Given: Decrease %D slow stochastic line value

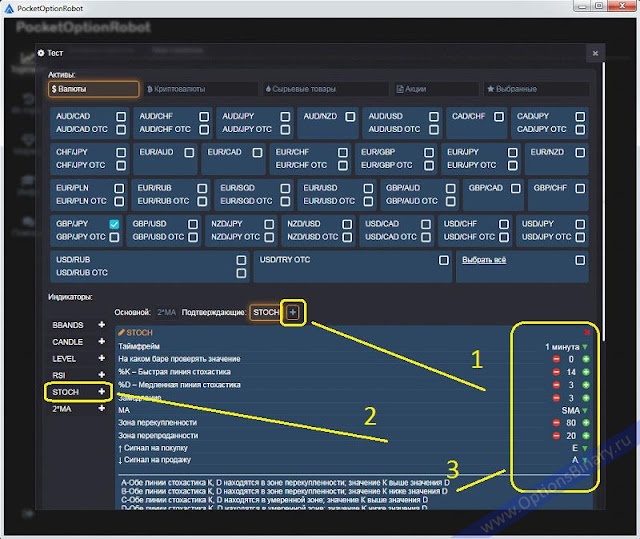Looking at the screenshot, I should tap(556, 385).
